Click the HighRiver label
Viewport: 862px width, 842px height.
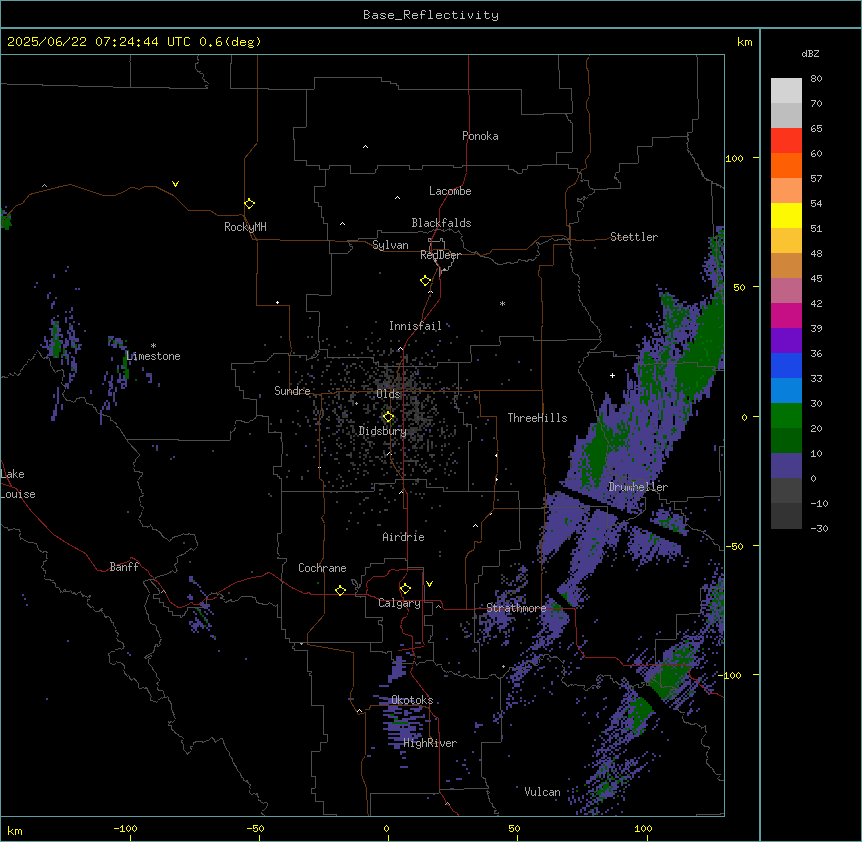pos(430,743)
